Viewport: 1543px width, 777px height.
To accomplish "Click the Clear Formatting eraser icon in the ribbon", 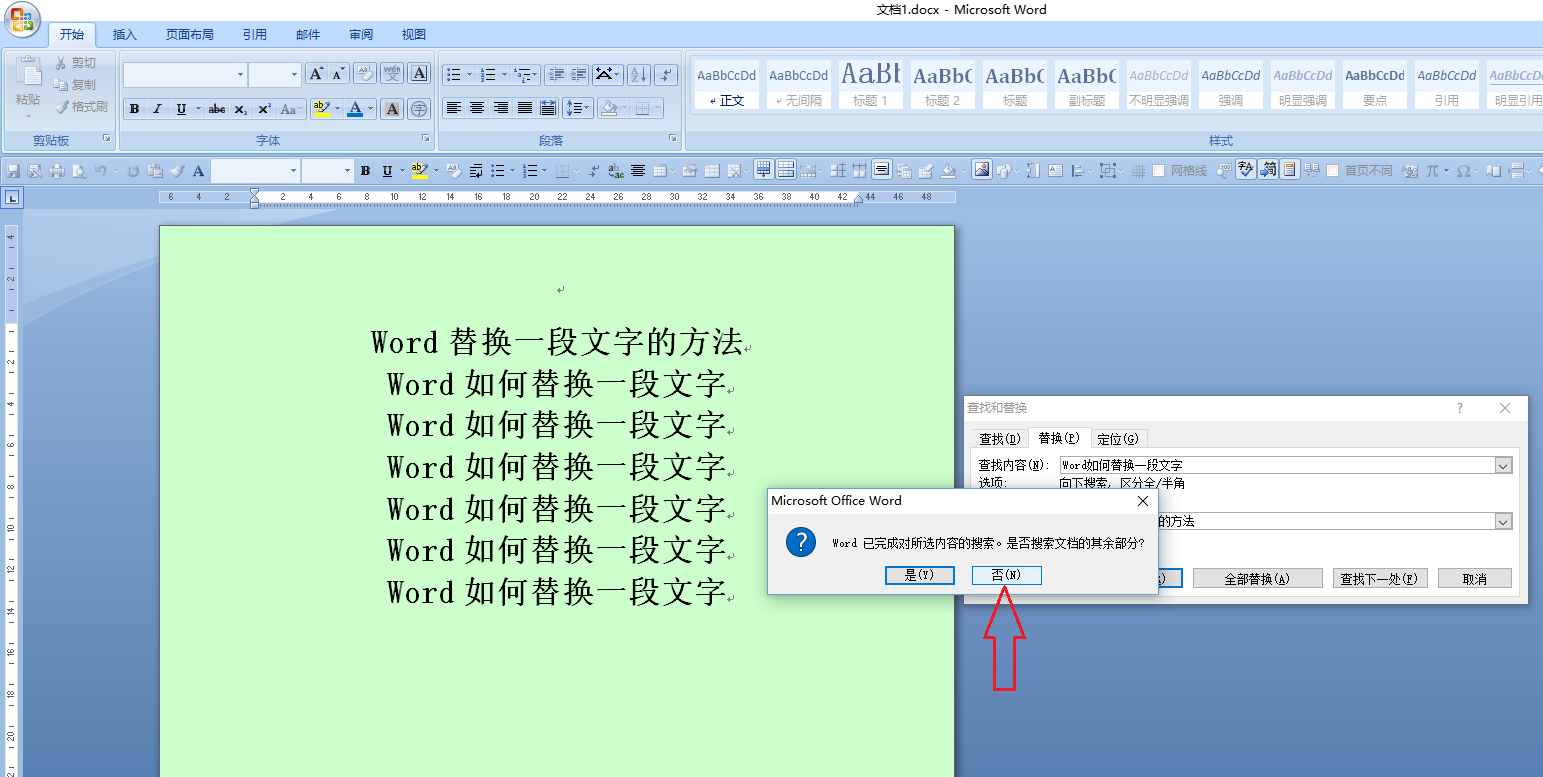I will pyautogui.click(x=365, y=74).
